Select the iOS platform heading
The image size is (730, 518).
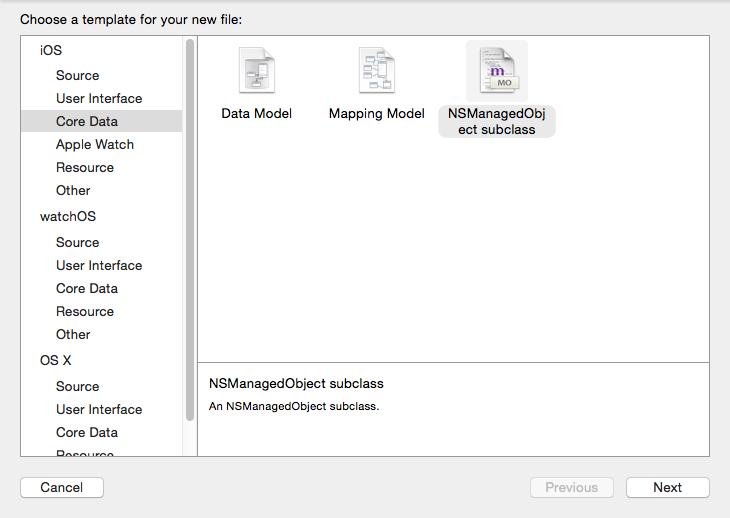(51, 50)
